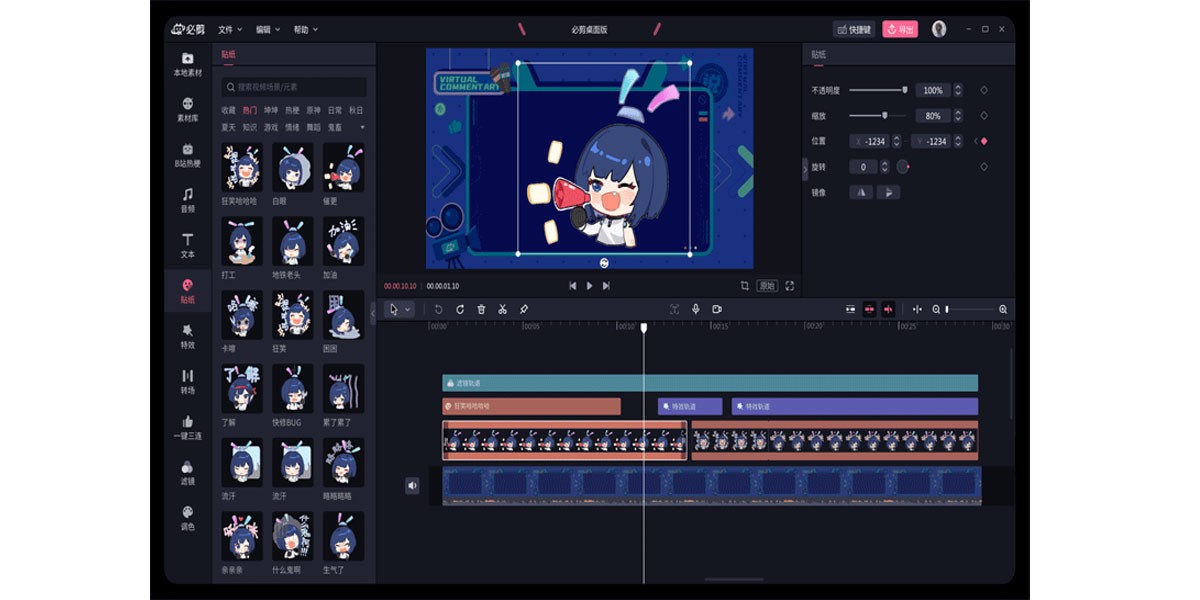Crop the preview with the crop icon
Screen dimensions: 1200x600
pos(745,285)
